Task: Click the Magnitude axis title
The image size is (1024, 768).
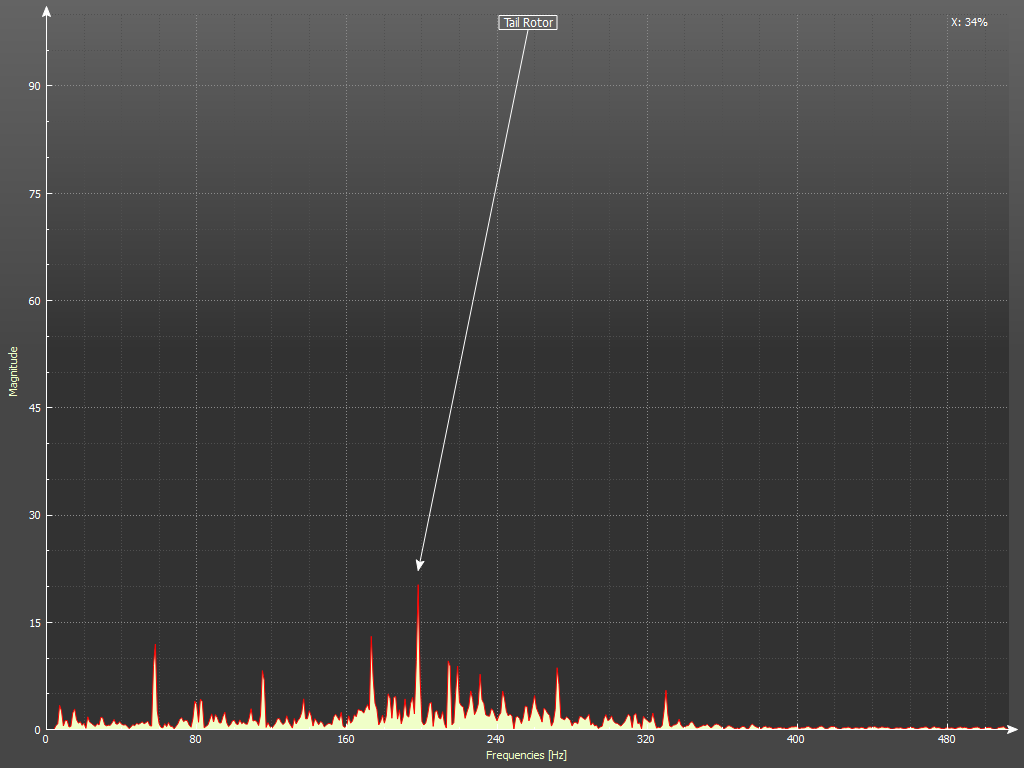Action: click(14, 371)
